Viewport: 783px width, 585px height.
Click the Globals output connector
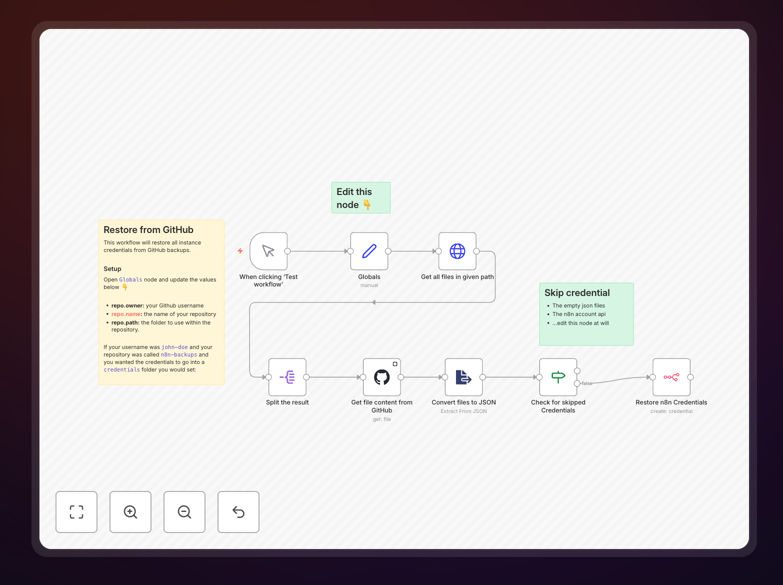[388, 251]
